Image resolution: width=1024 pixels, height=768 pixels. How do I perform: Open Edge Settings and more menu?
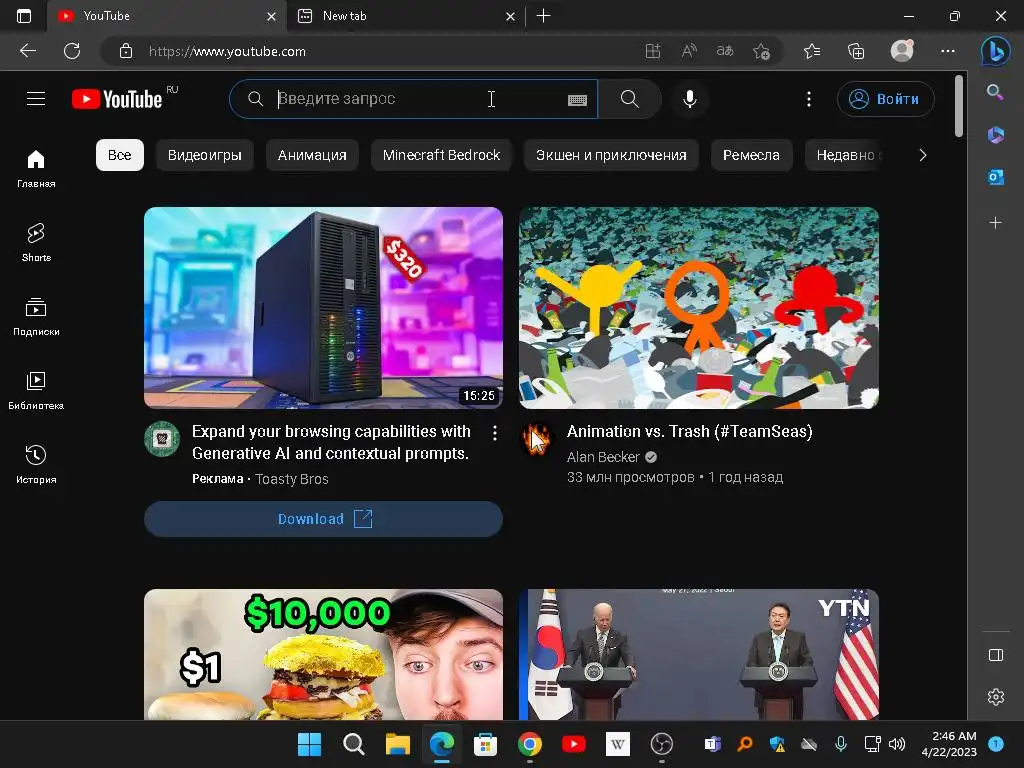948,51
